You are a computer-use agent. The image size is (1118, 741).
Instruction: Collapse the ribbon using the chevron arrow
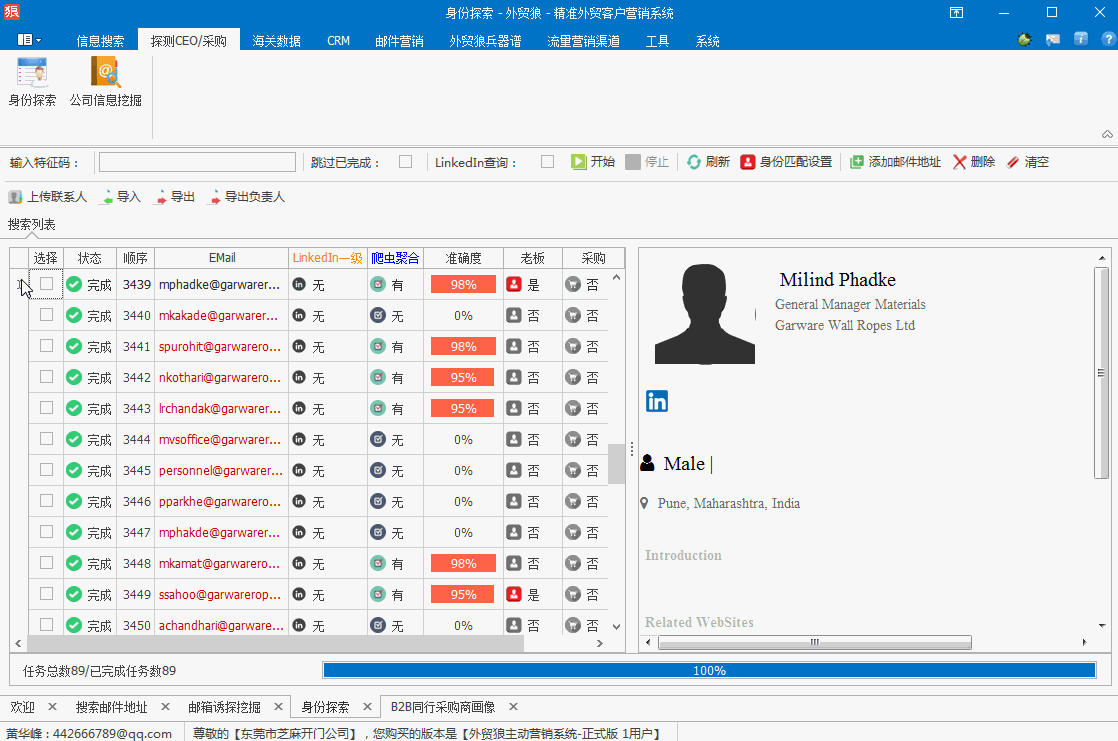click(x=1107, y=134)
